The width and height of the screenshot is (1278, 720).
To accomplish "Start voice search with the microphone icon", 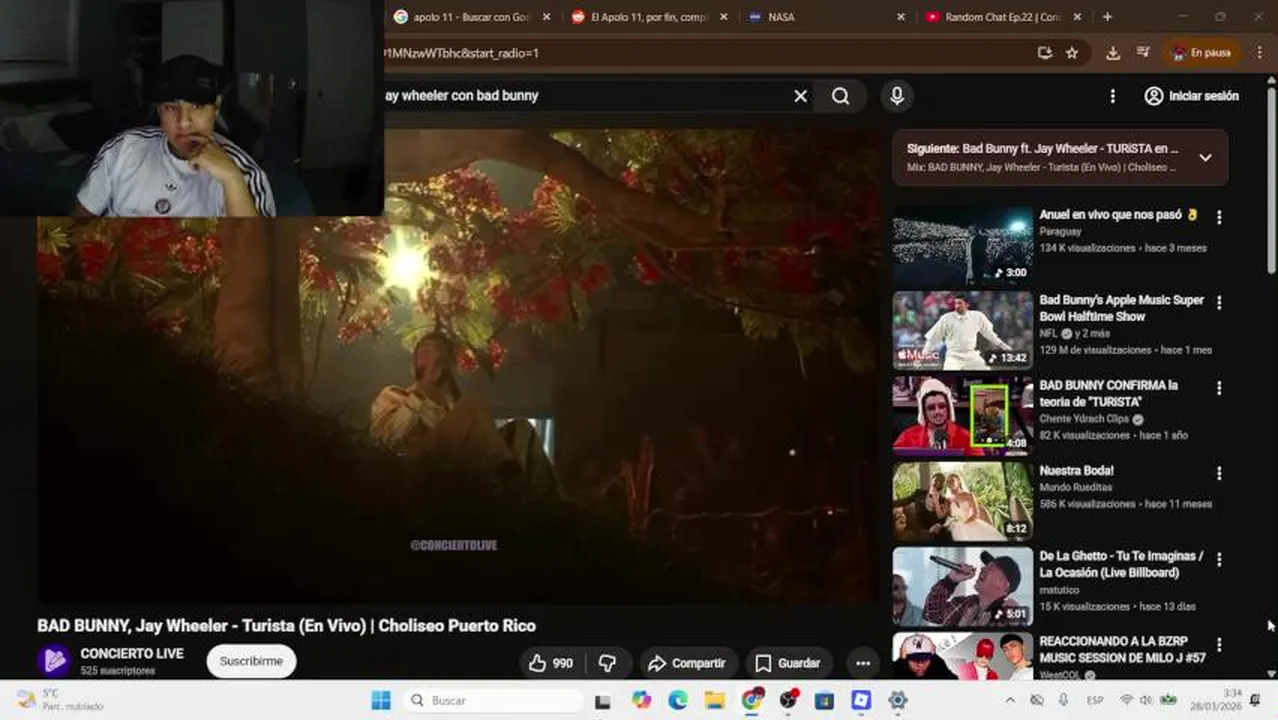I will (897, 96).
